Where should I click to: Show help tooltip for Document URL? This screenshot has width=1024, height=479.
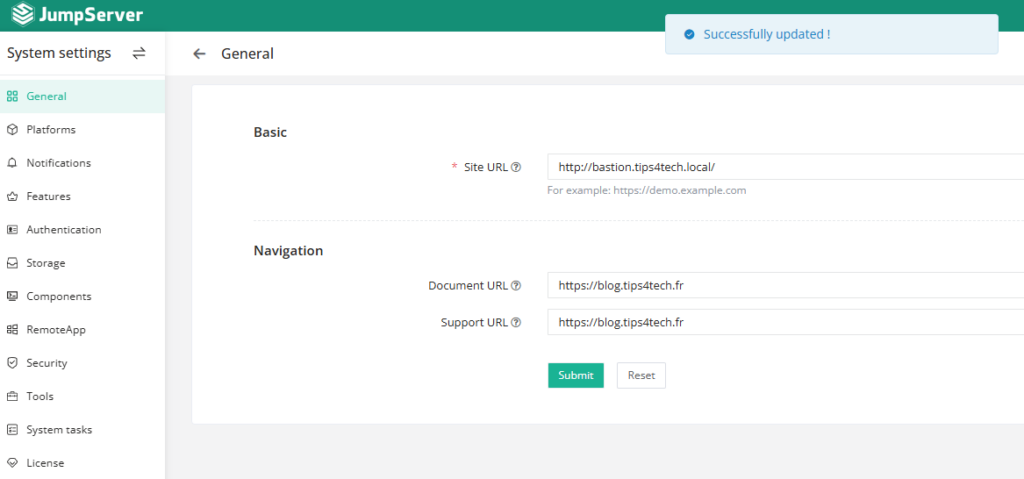coord(516,286)
